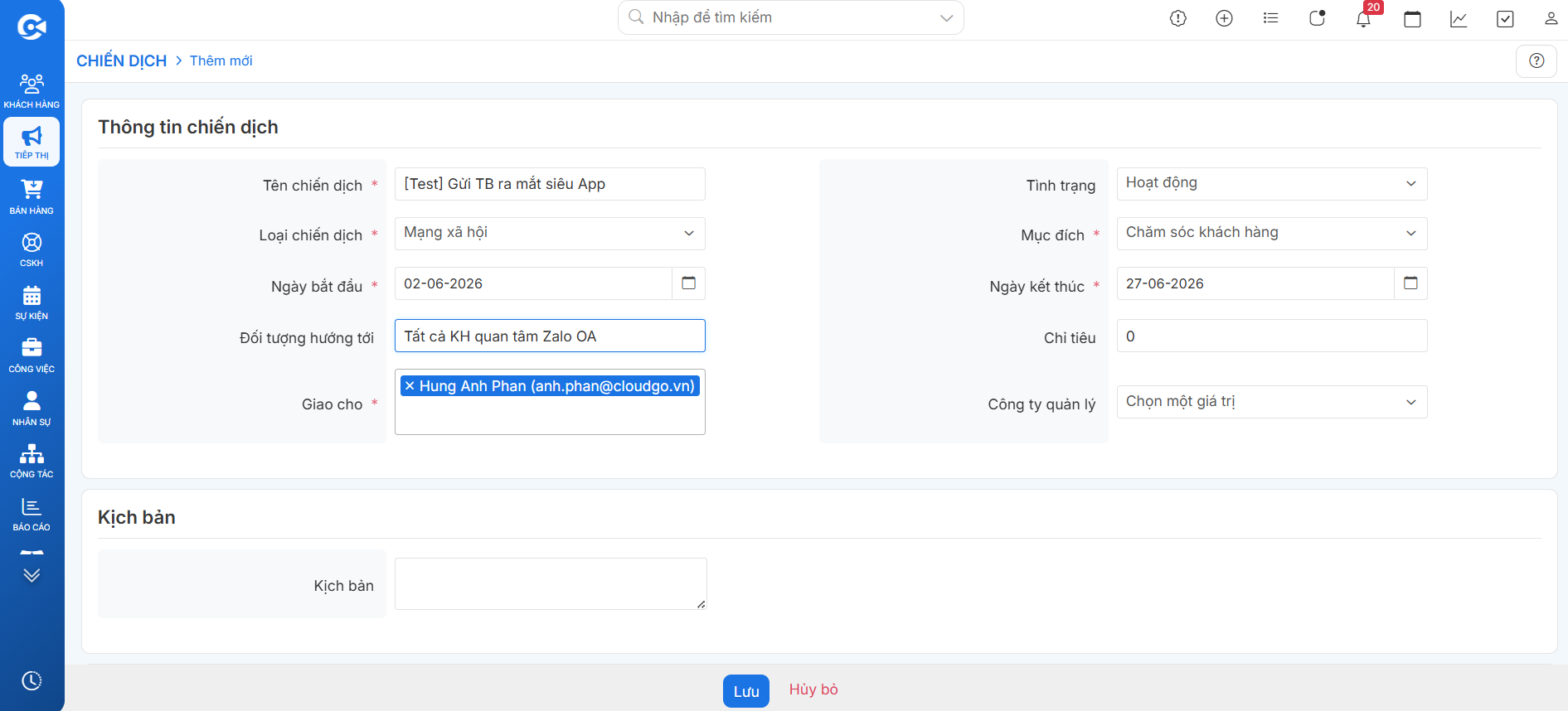Go to CHIẾN DỊCH breadcrumb
Image resolution: width=1568 pixels, height=711 pixels.
point(122,60)
